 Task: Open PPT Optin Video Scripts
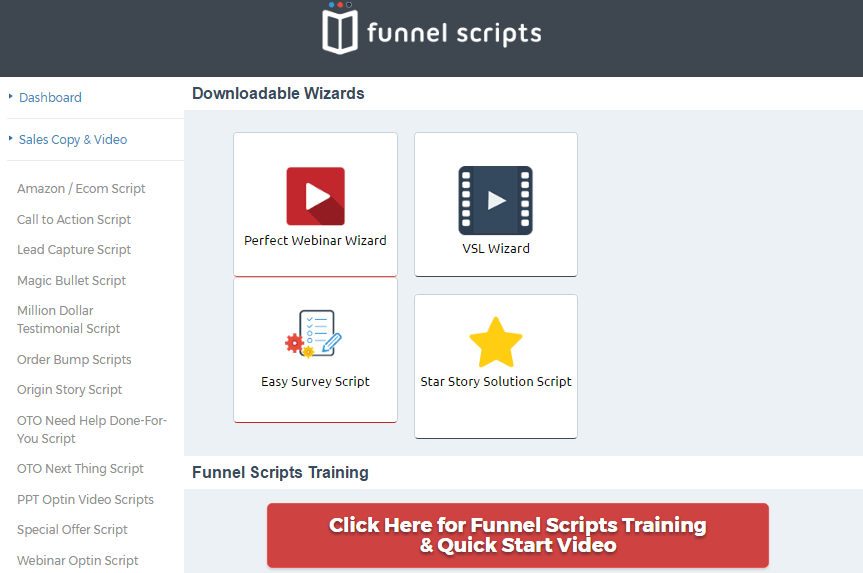tap(85, 500)
